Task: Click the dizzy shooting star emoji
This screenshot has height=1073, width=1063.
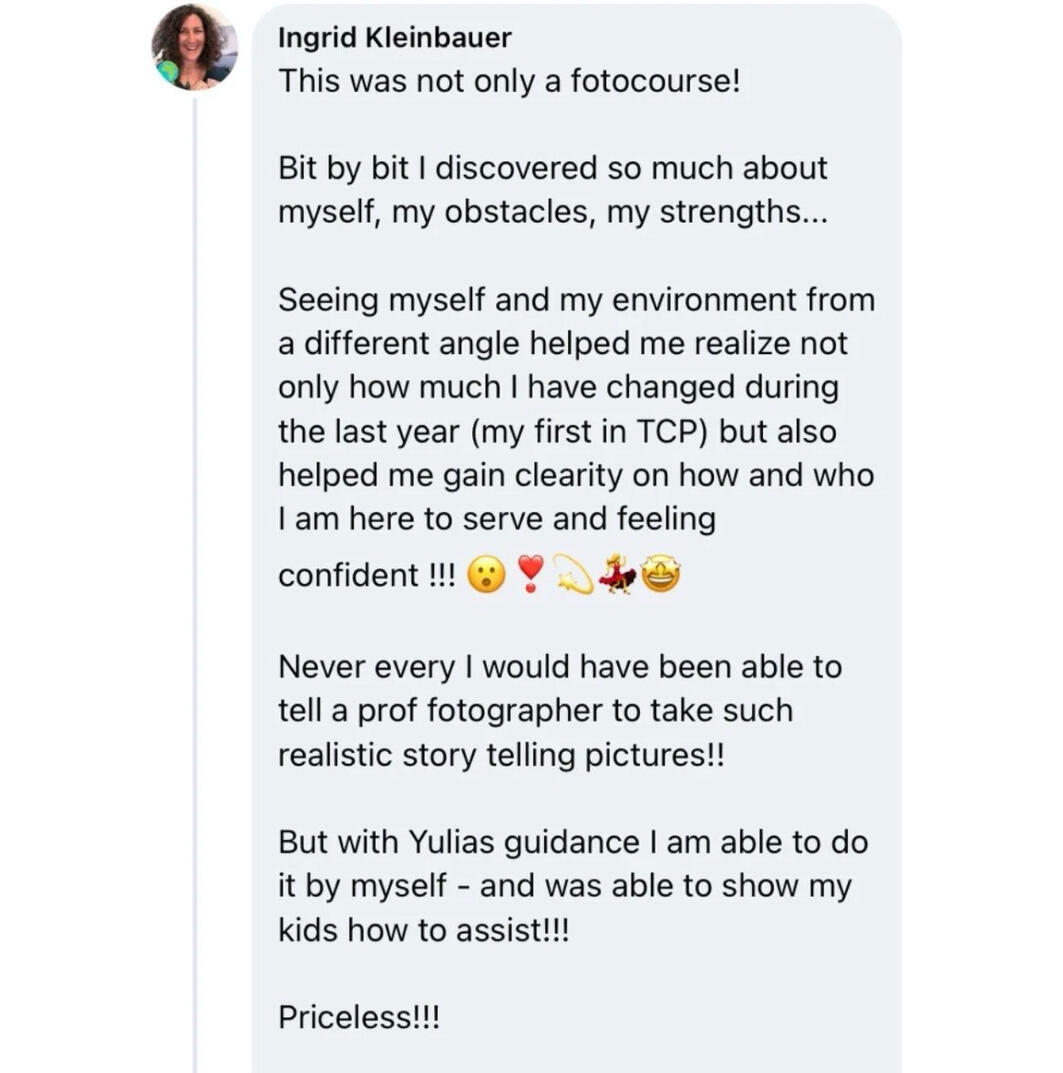Action: click(572, 573)
